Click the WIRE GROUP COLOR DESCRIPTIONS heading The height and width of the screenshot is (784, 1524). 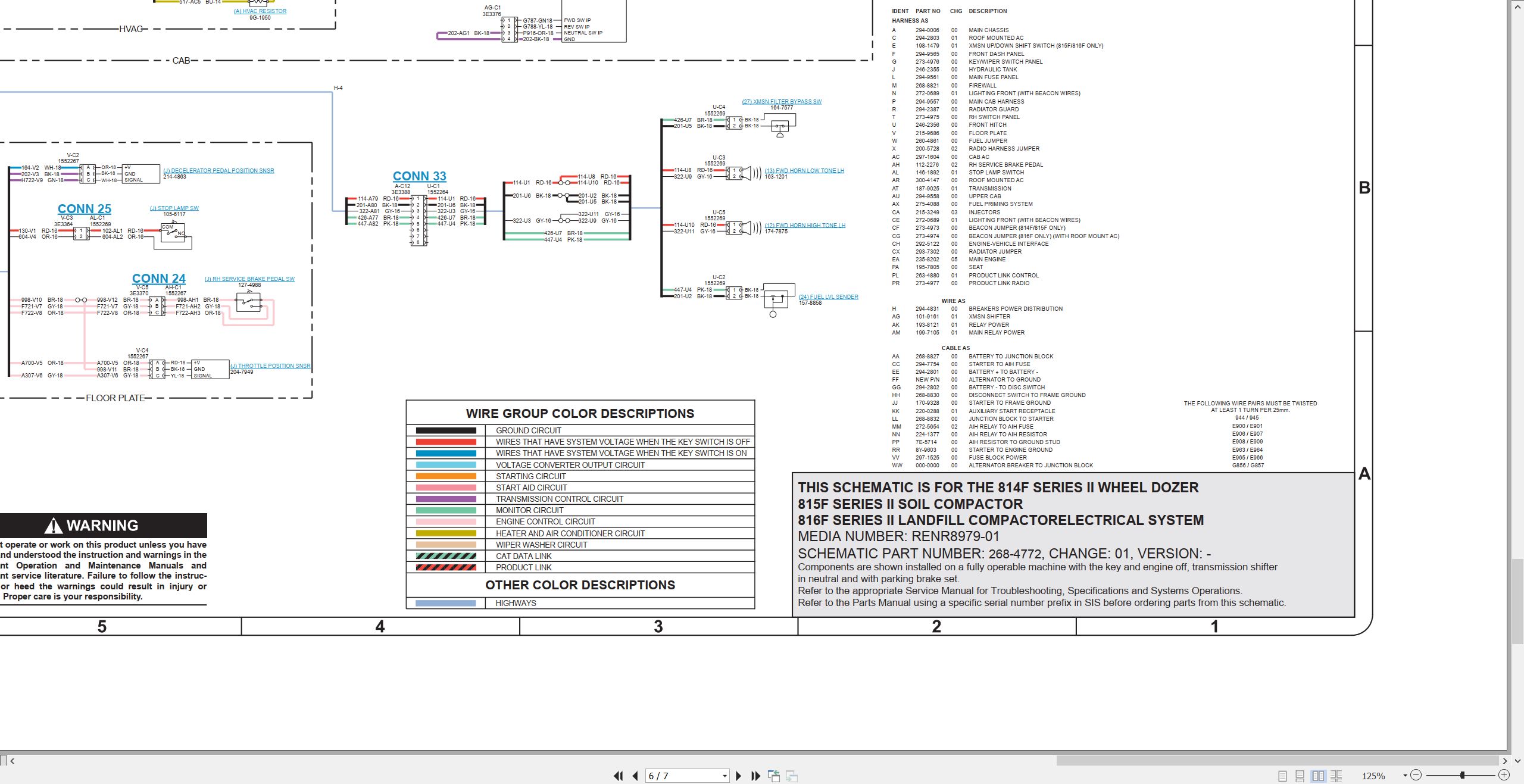click(580, 414)
